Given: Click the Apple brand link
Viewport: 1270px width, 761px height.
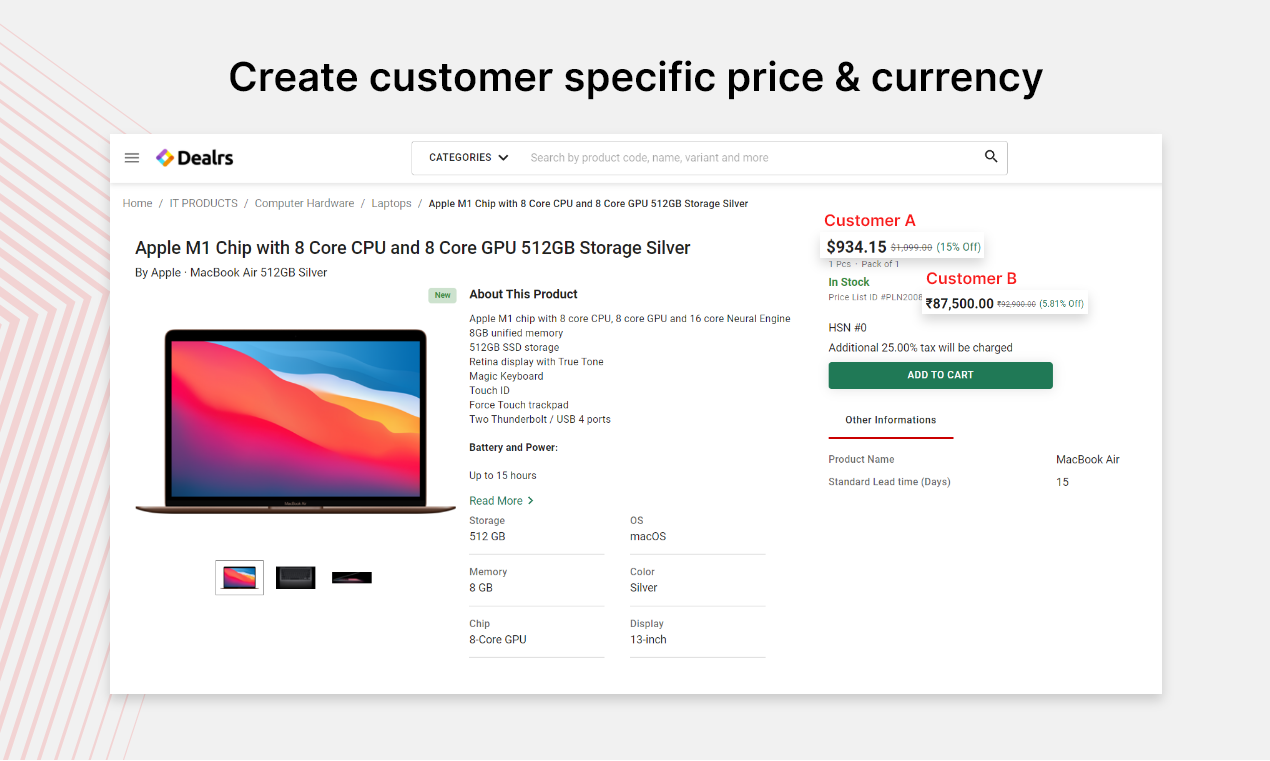Looking at the screenshot, I should point(165,272).
